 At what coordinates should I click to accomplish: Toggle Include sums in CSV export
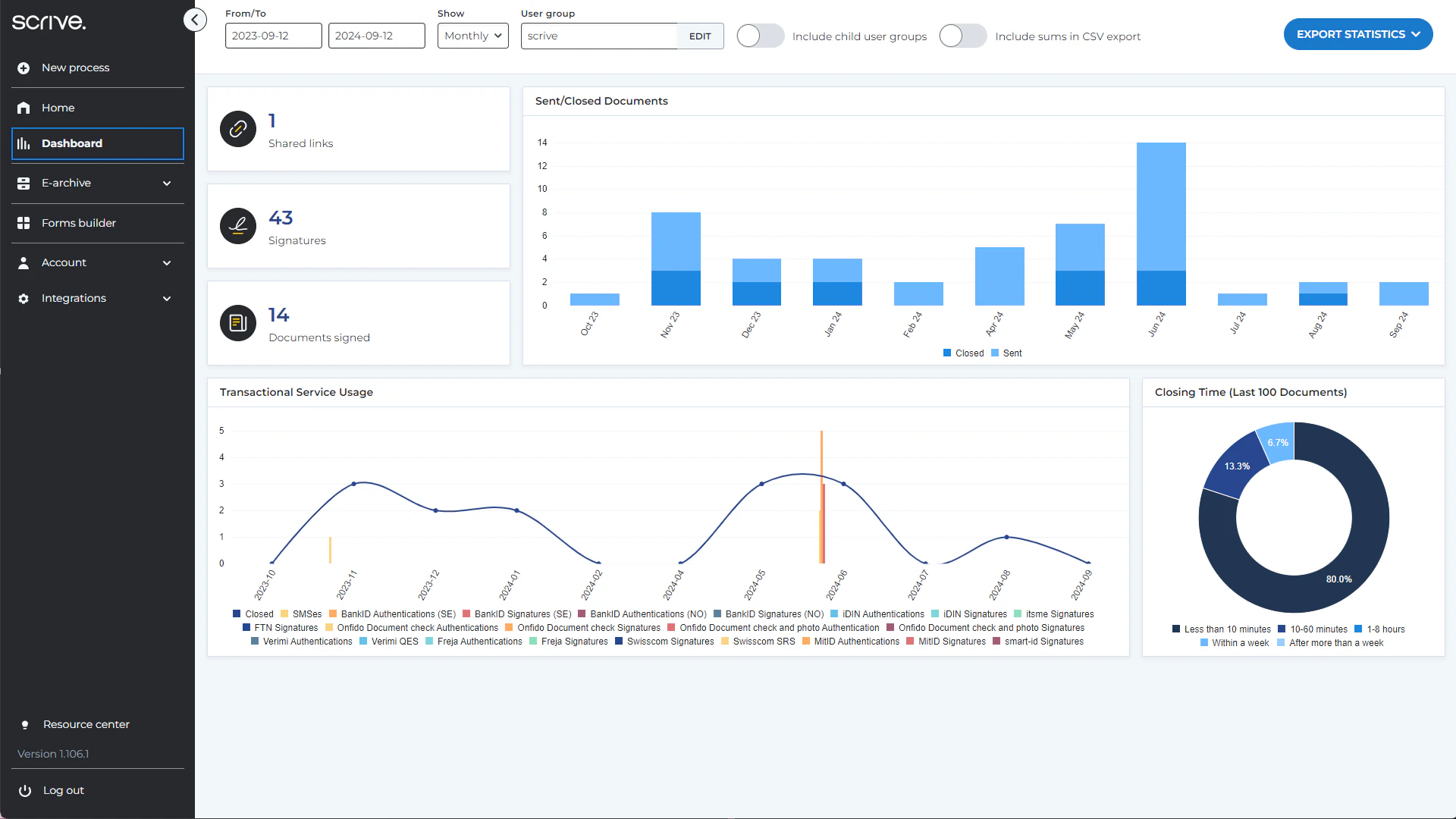click(x=962, y=36)
